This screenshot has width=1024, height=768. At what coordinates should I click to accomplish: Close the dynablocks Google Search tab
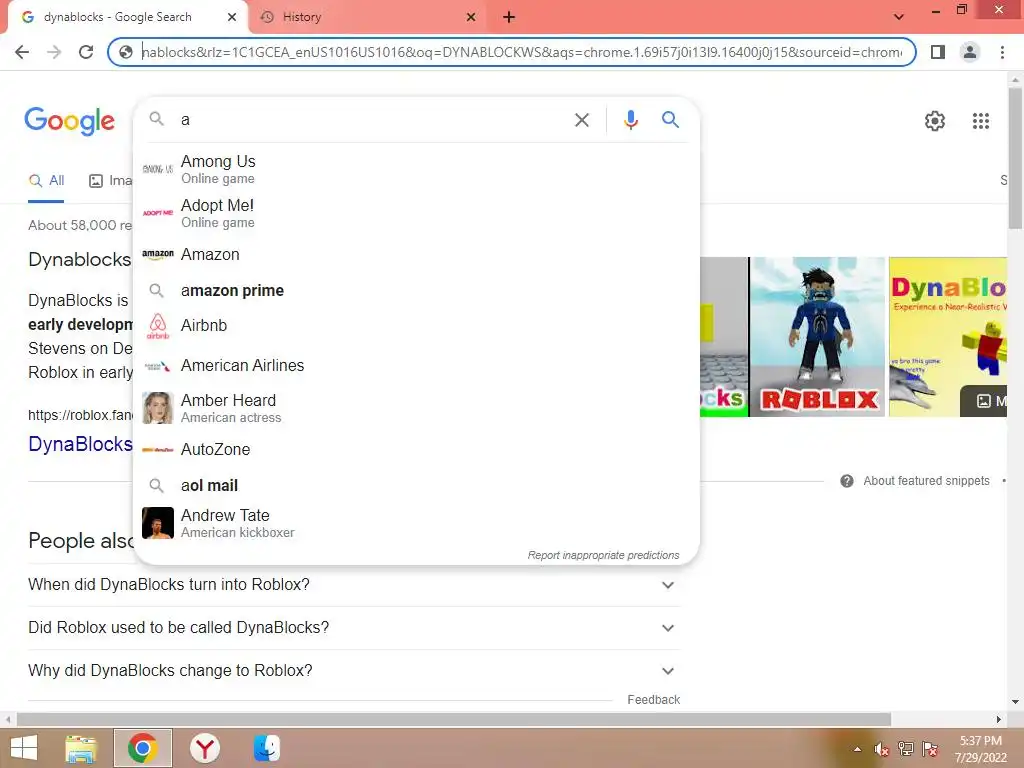(232, 18)
